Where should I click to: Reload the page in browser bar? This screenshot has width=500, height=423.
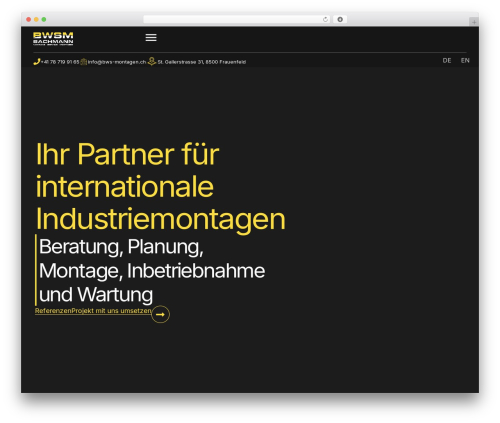pos(325,20)
